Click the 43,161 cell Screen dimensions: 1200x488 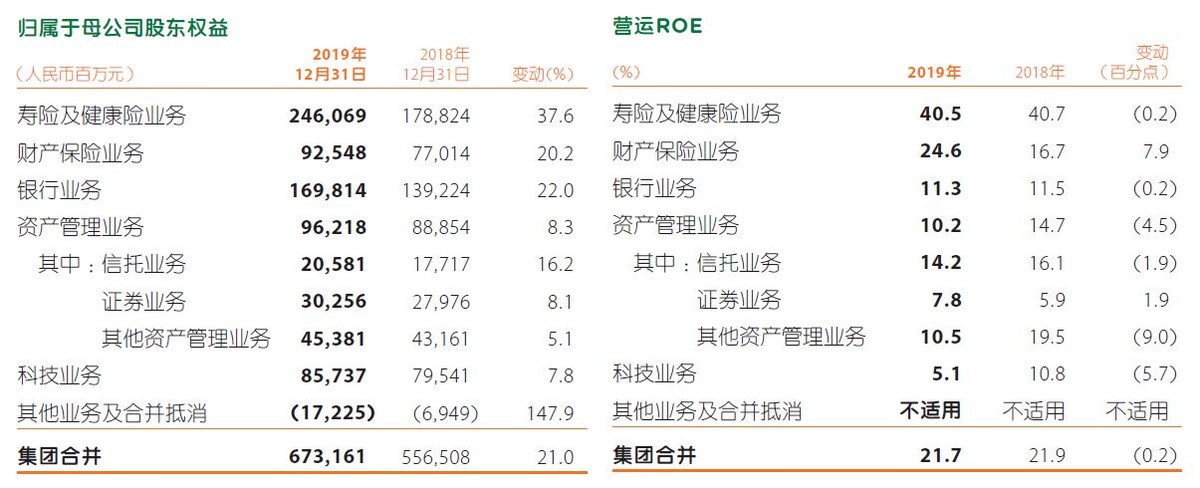tap(441, 338)
